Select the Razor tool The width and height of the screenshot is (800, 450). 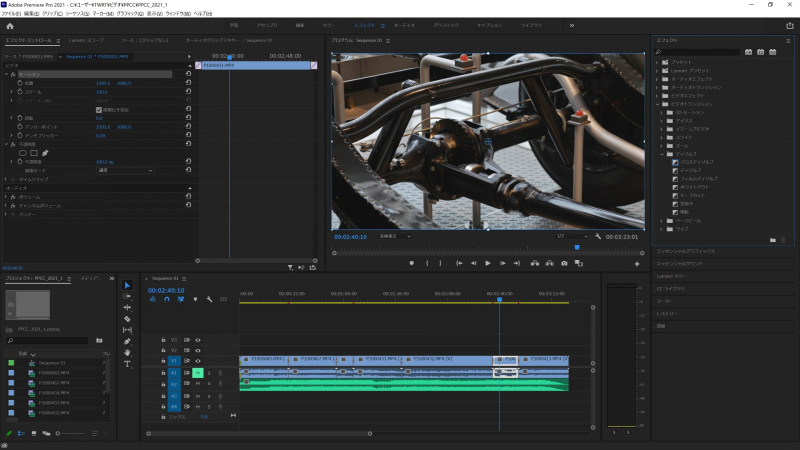click(x=127, y=319)
